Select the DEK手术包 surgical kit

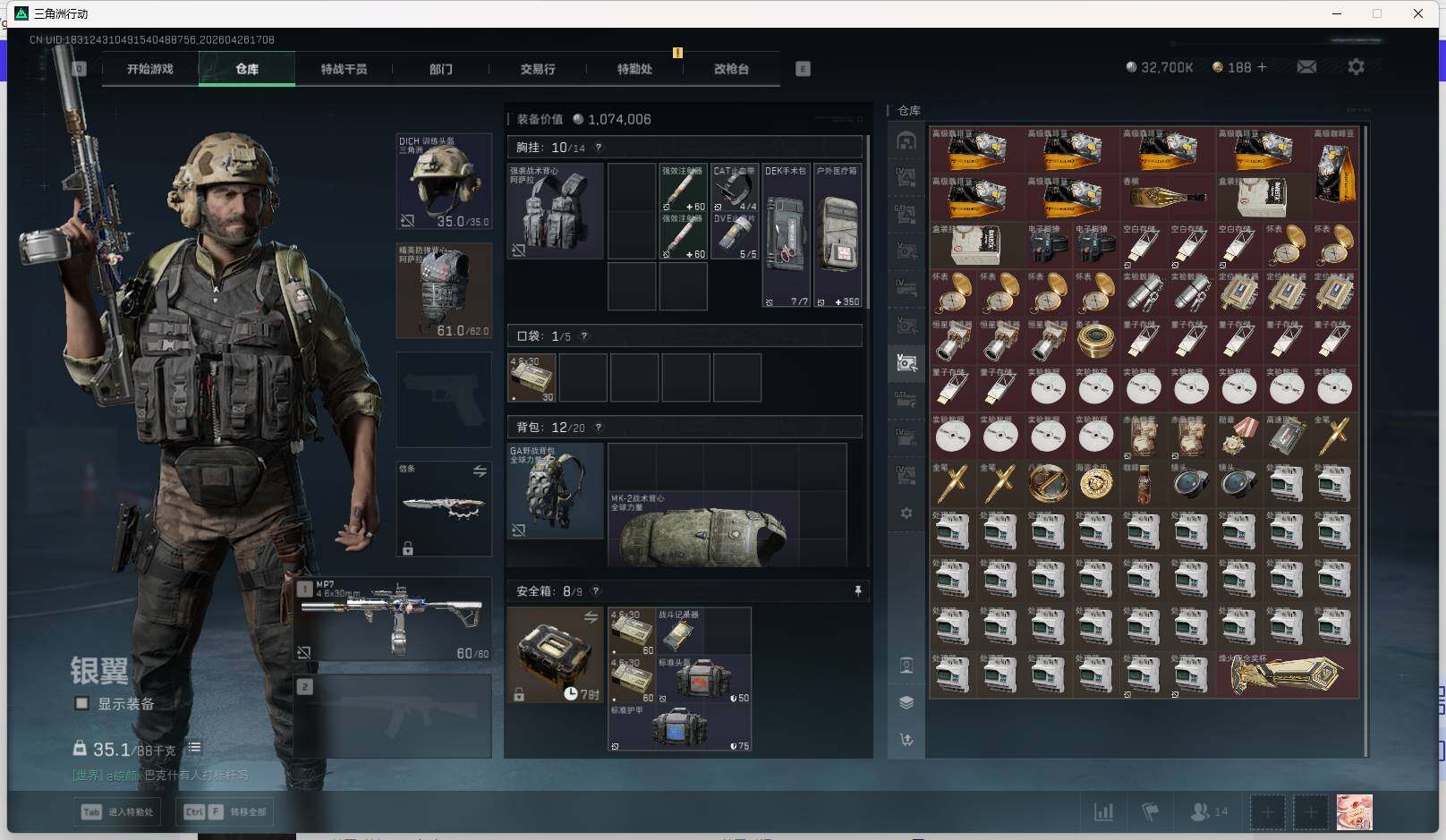pyautogui.click(x=787, y=235)
